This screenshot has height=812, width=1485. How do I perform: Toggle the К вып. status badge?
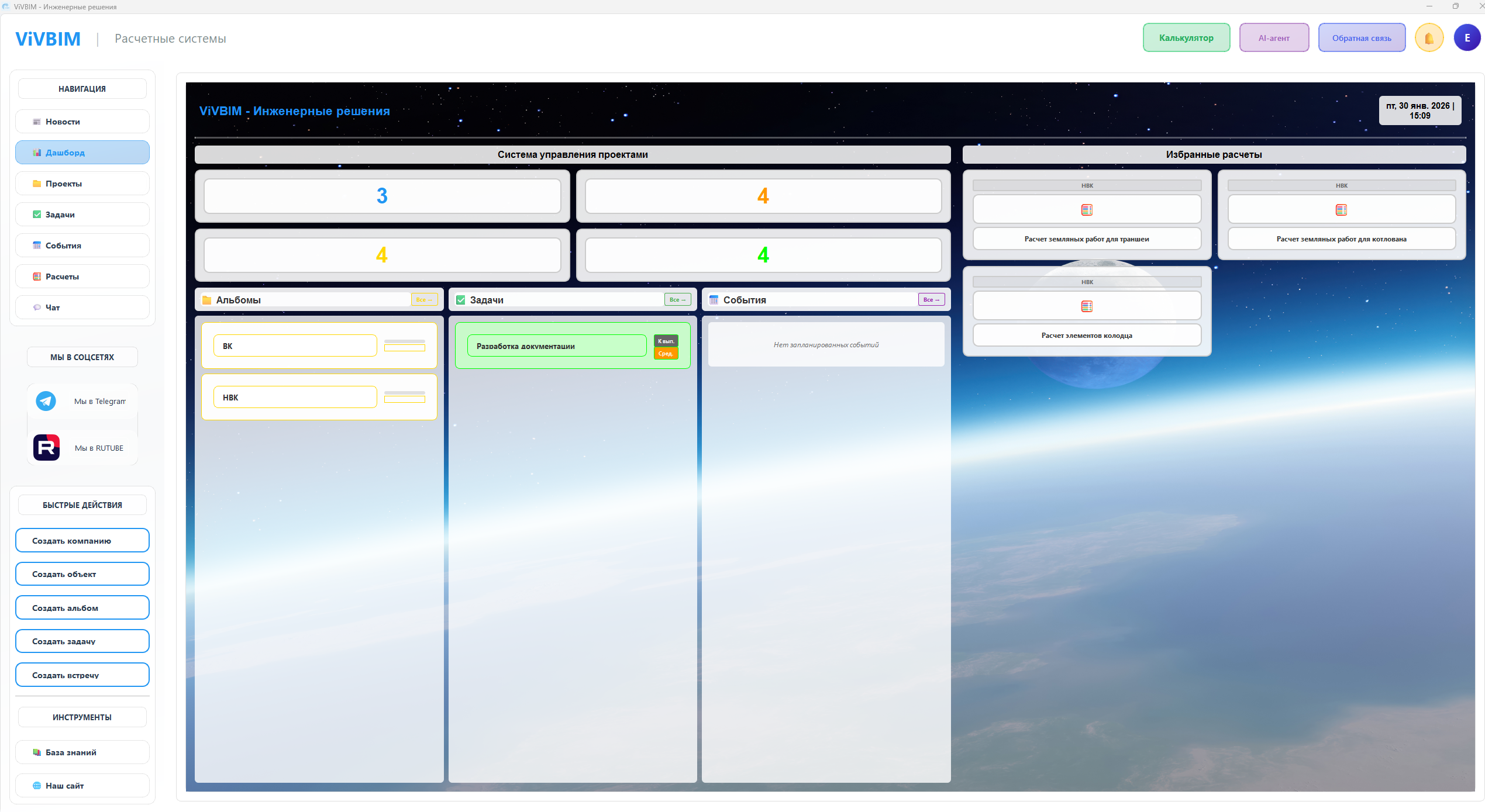[x=666, y=341]
